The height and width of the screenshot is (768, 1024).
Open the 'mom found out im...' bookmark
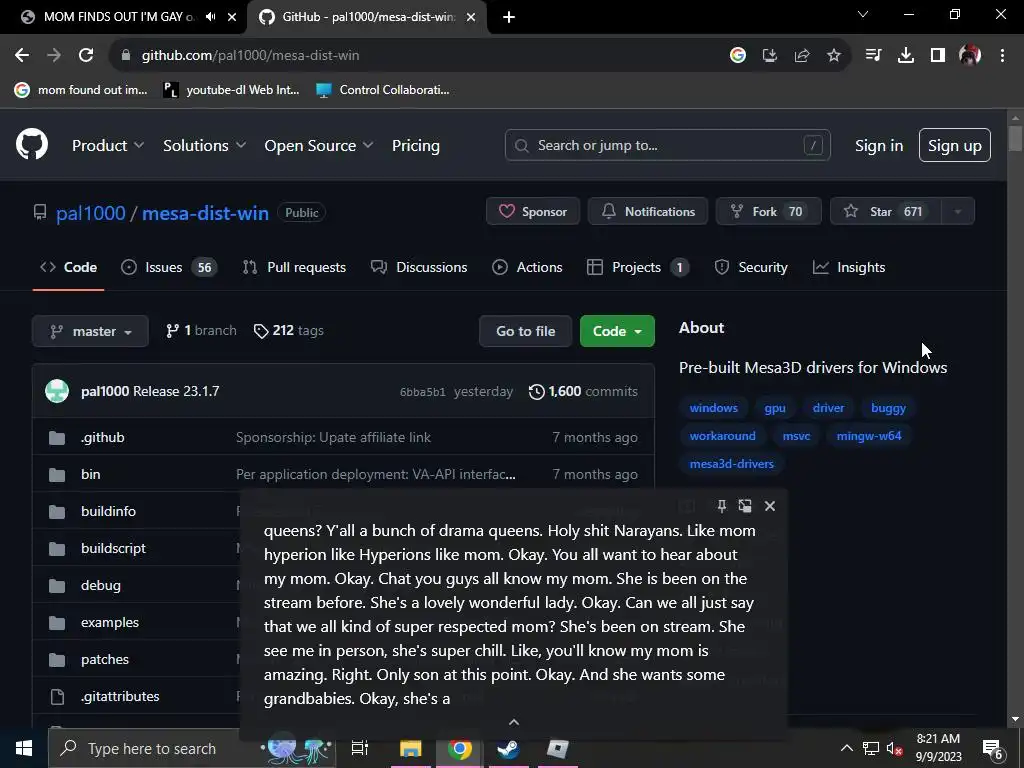pos(81,90)
